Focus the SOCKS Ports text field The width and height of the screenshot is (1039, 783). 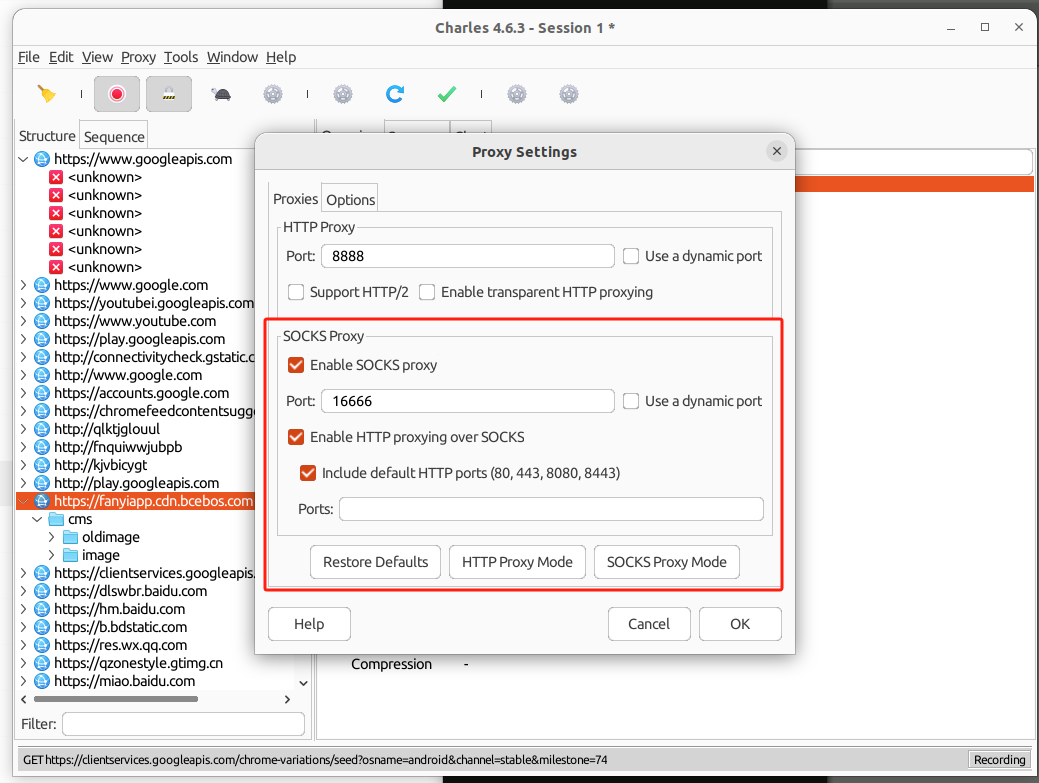click(551, 509)
